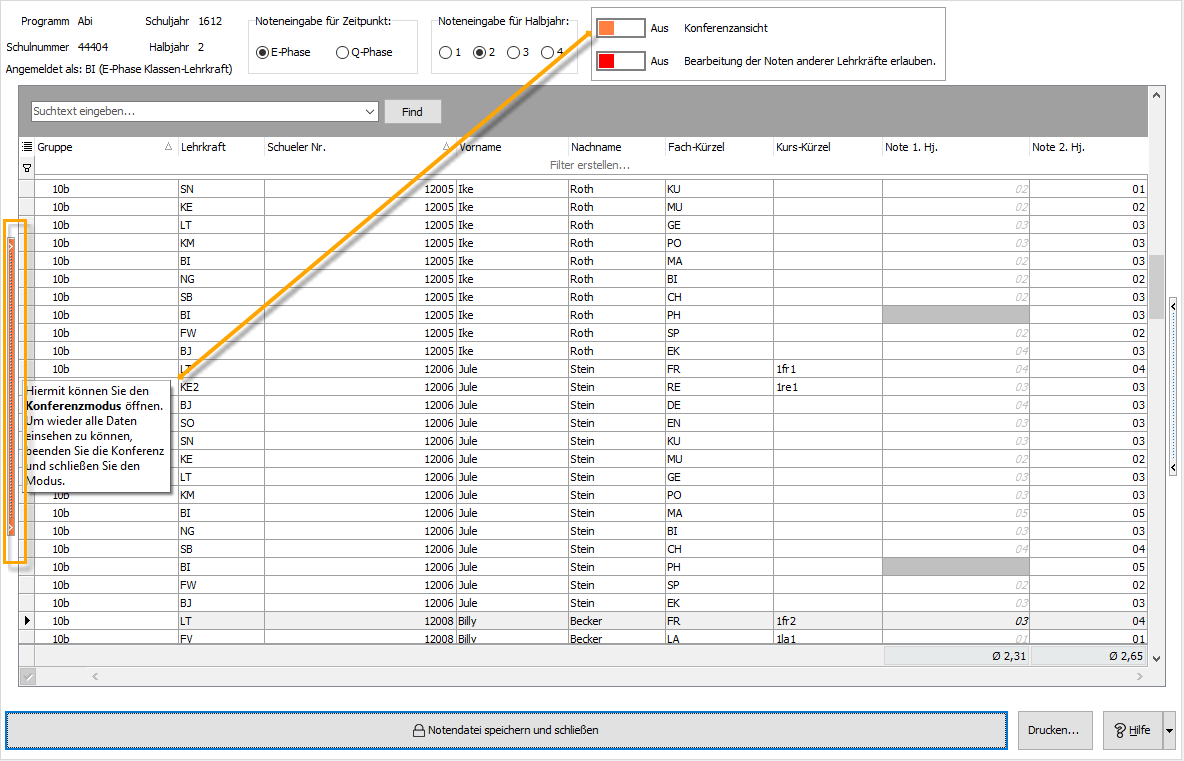Expand the right side panel top arrow
This screenshot has height=761, width=1184.
click(x=1173, y=306)
